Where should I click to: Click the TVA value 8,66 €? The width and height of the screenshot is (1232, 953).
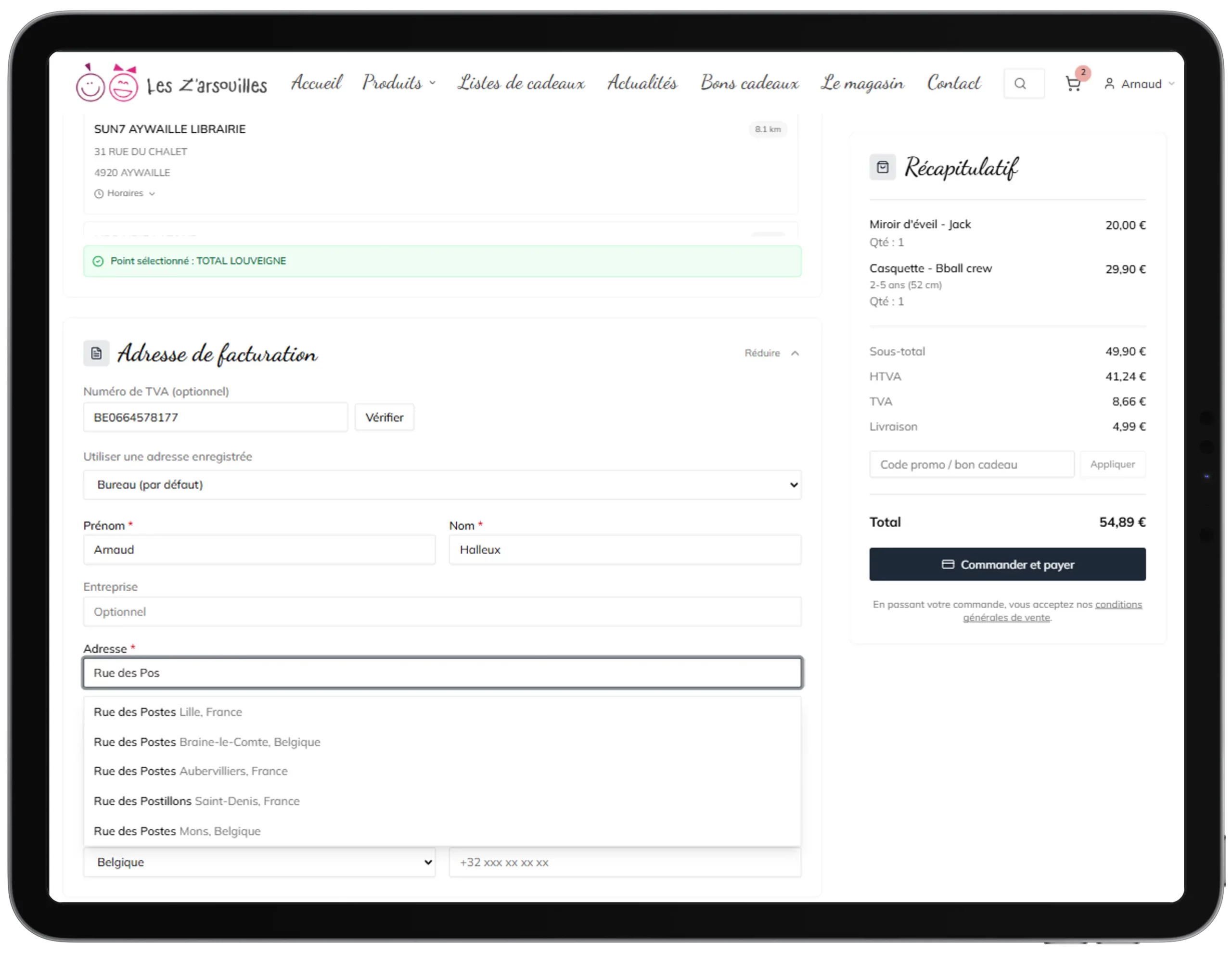[x=1129, y=402]
